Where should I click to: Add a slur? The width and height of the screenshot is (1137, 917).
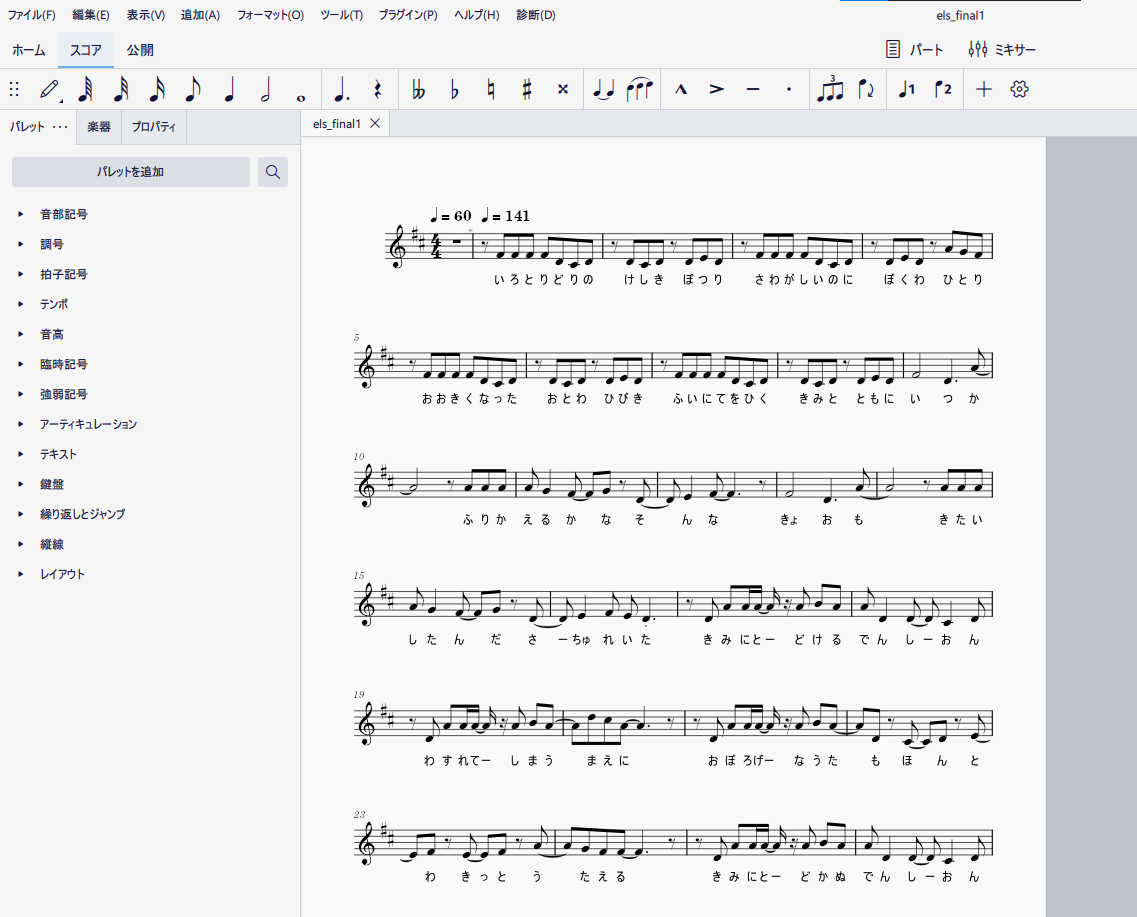[x=640, y=90]
